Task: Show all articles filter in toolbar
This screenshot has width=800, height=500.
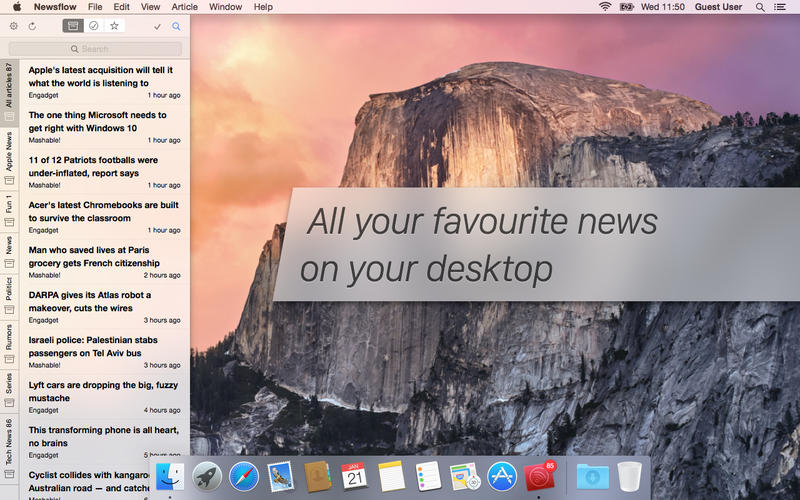Action: coord(73,26)
